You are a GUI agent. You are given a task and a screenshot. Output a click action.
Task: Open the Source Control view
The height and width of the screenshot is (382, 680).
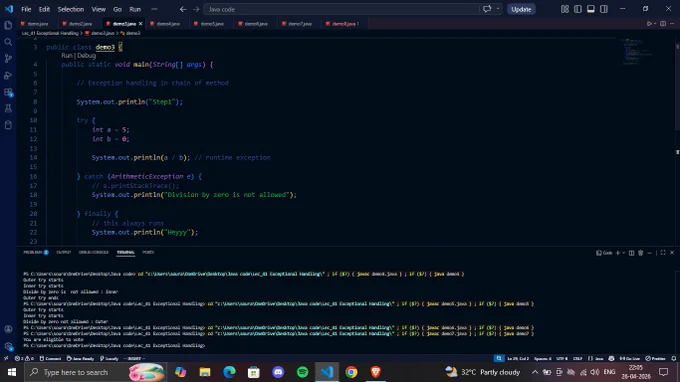click(x=8, y=59)
